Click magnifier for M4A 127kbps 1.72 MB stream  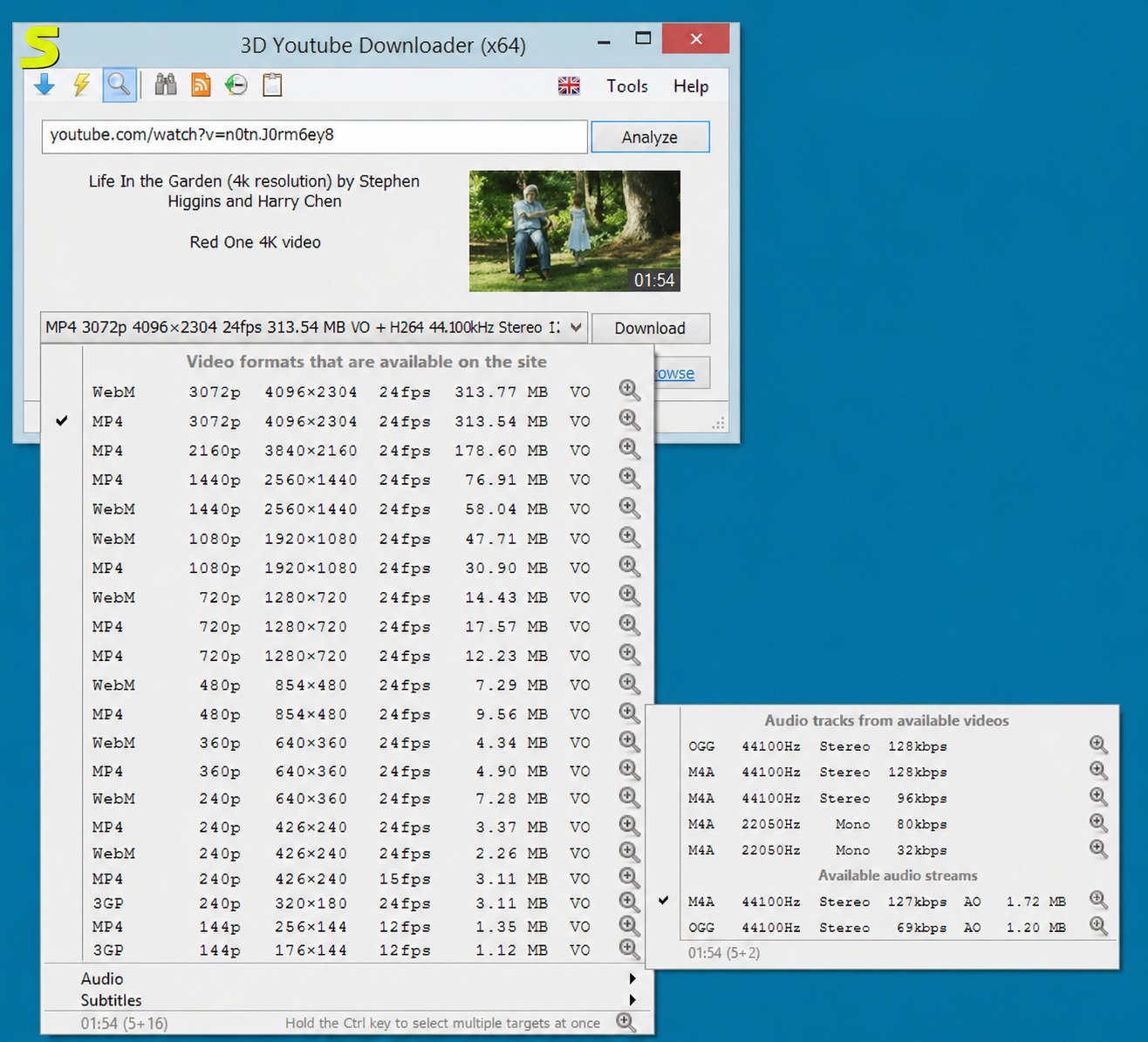tap(1098, 901)
